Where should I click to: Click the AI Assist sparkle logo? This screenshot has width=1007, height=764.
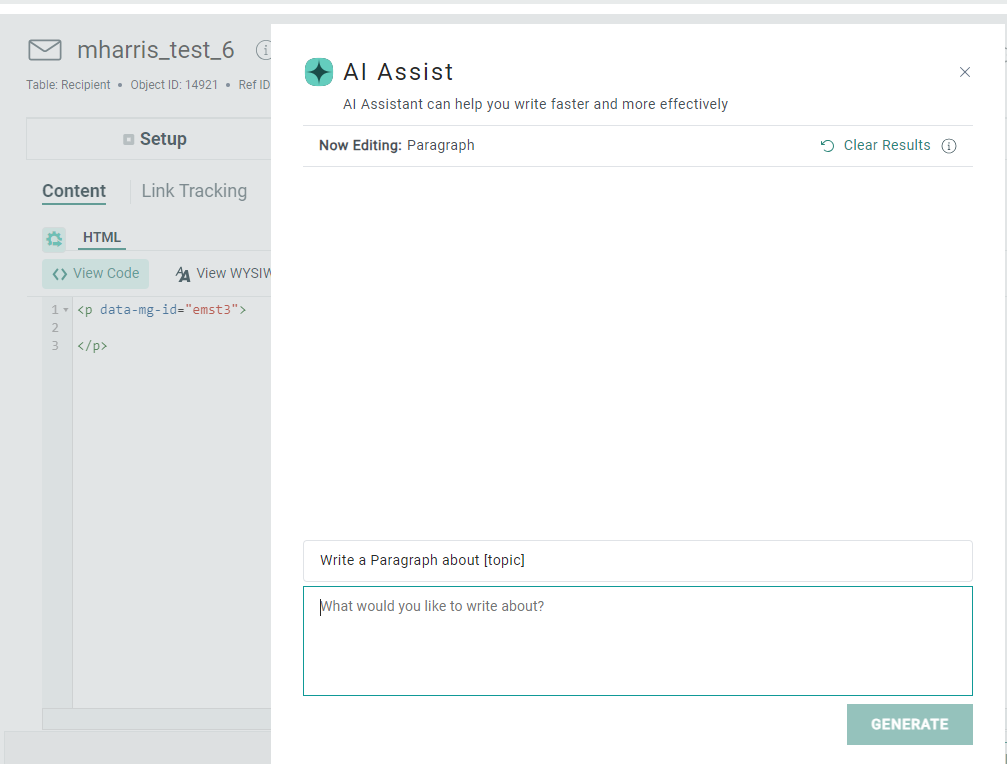(319, 72)
